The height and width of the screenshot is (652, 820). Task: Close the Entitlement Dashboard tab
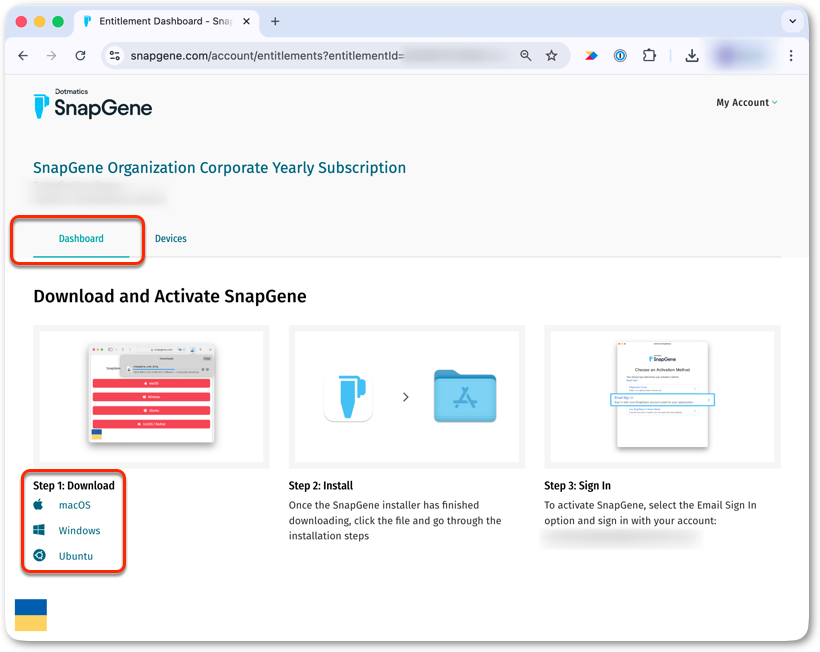(x=246, y=21)
